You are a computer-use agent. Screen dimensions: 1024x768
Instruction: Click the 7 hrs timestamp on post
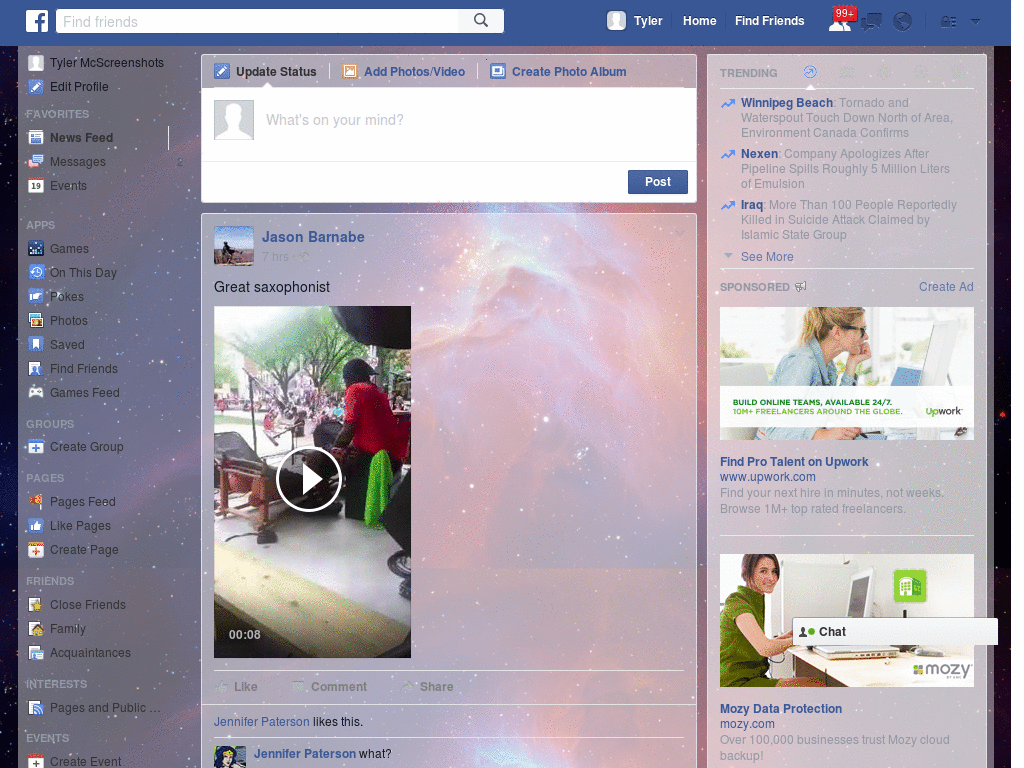pos(275,257)
